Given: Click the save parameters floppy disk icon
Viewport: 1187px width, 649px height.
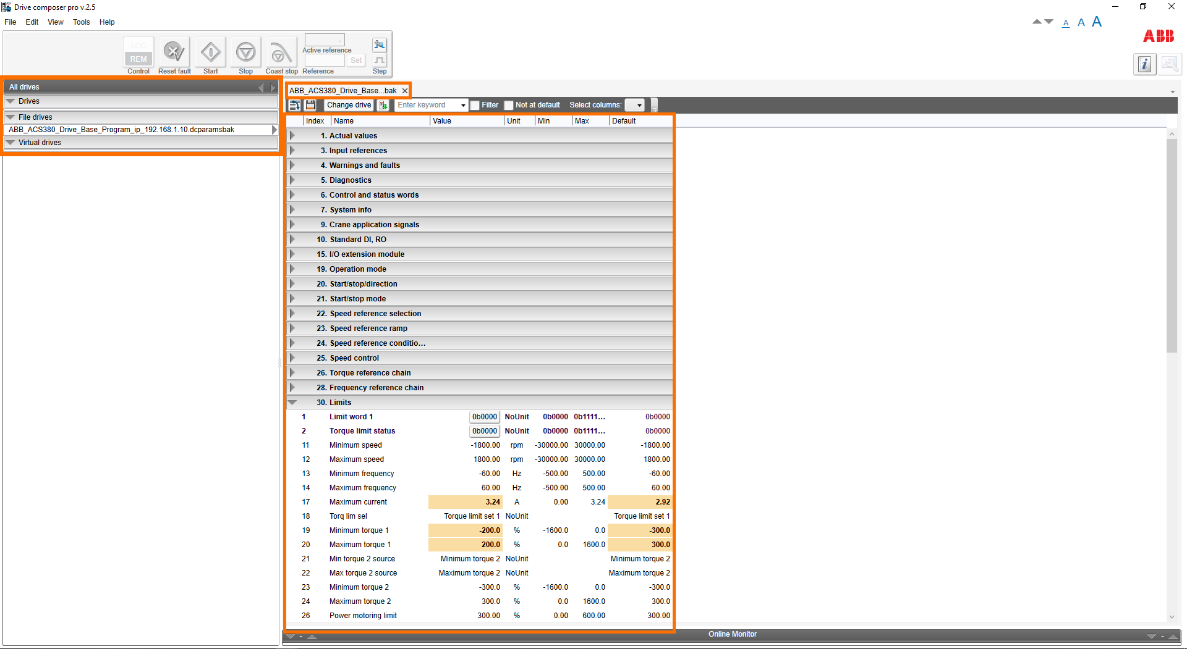Looking at the screenshot, I should tap(310, 105).
